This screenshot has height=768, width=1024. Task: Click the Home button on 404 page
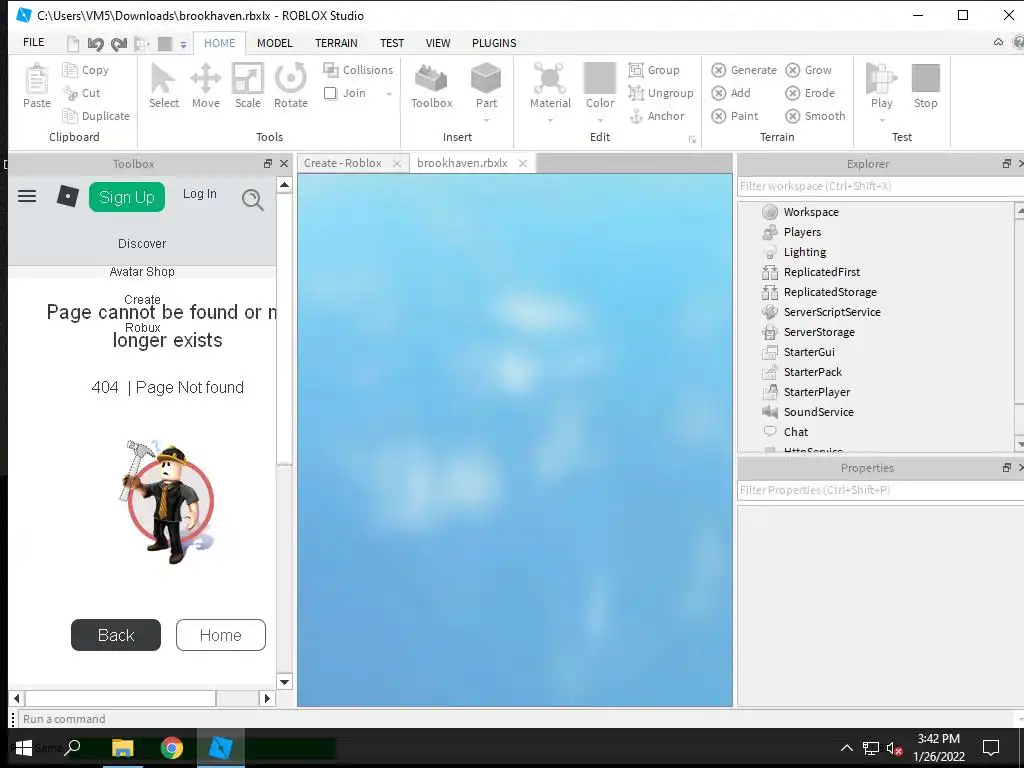[221, 635]
